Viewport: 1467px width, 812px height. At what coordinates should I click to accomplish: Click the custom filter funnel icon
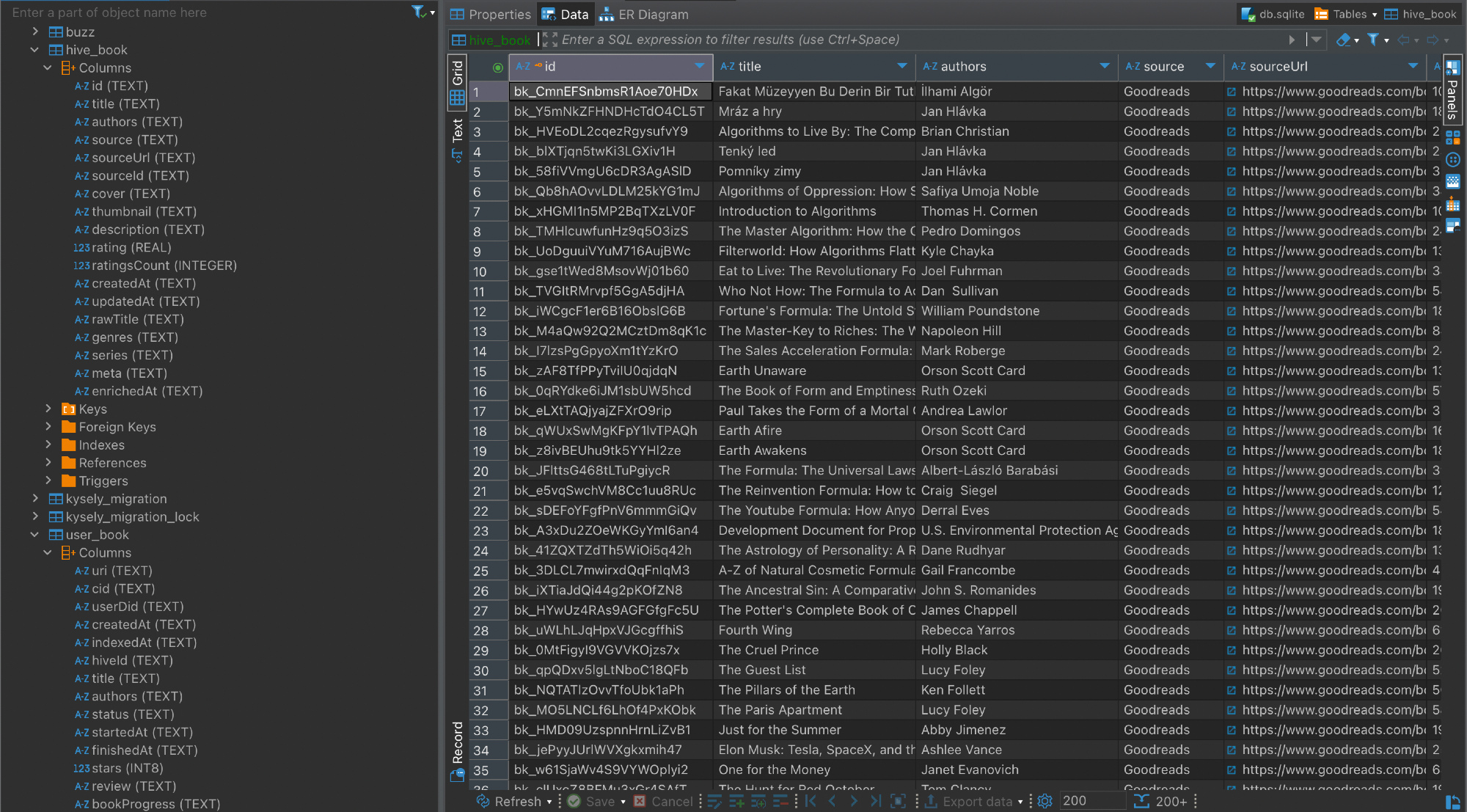click(1373, 40)
